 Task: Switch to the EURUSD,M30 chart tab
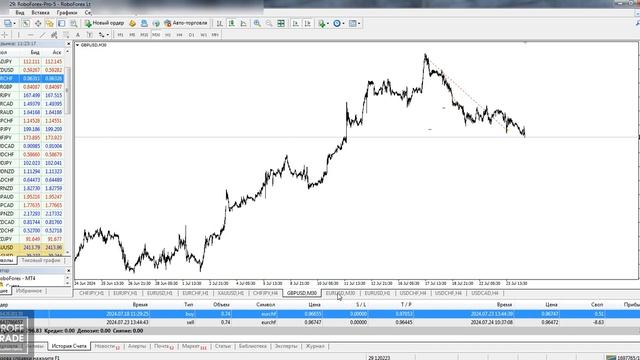coord(340,293)
